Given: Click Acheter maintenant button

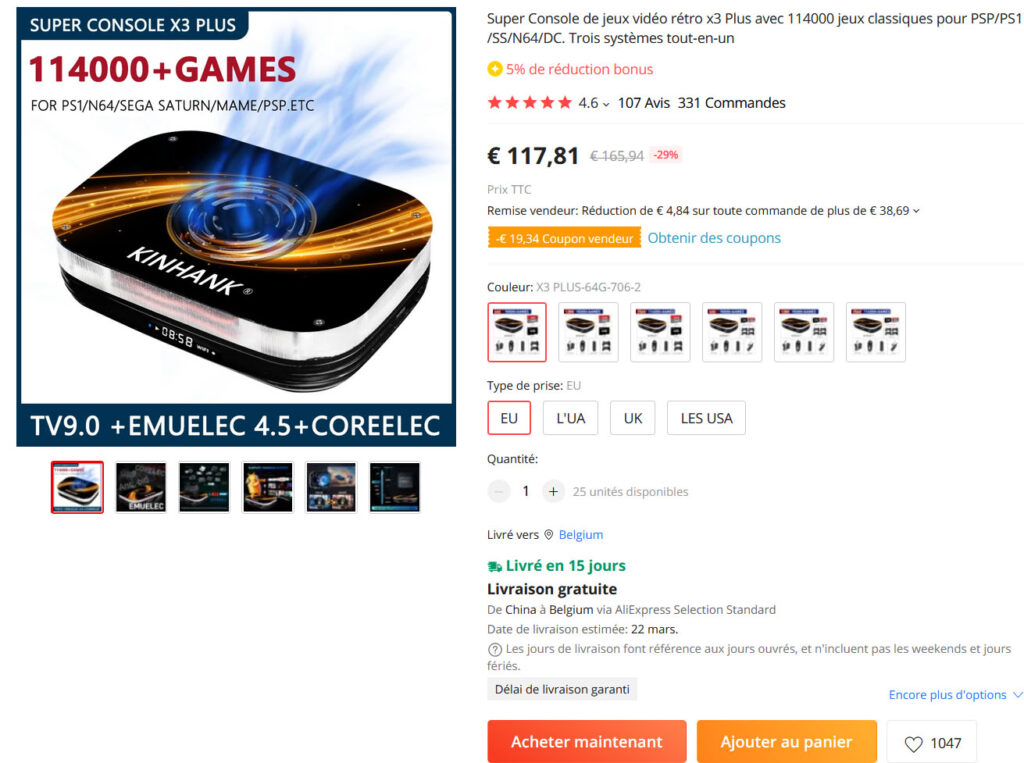Looking at the screenshot, I should click(586, 741).
